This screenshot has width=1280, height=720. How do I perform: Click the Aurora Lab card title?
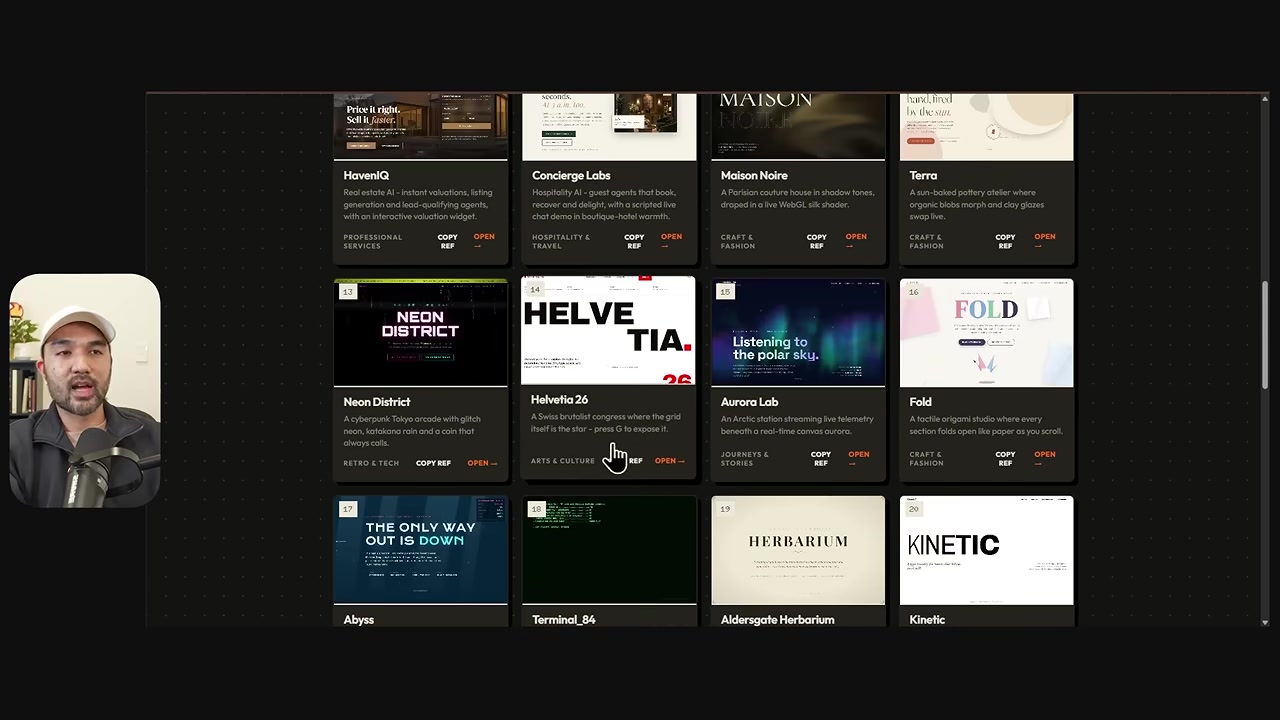[749, 402]
